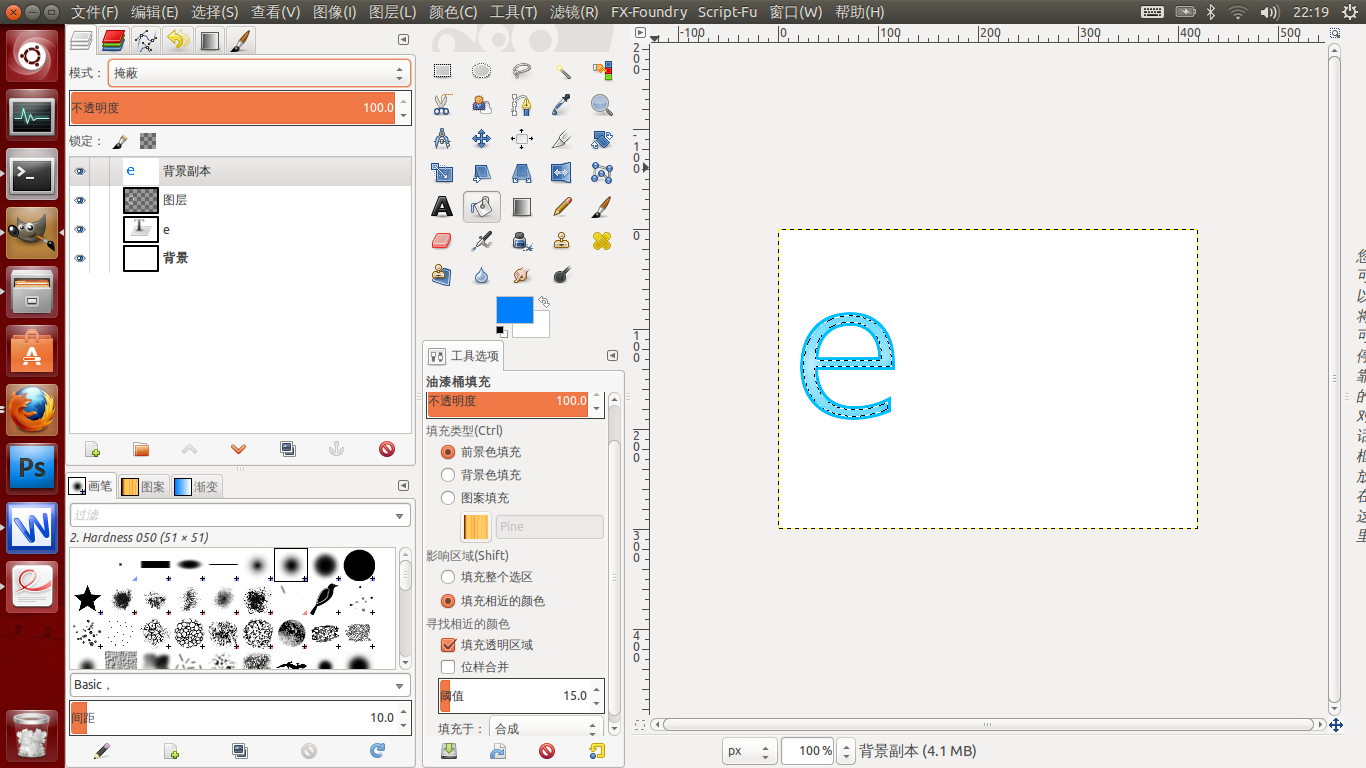1366x768 pixels.
Task: Anchor the floating layer
Action: point(337,450)
